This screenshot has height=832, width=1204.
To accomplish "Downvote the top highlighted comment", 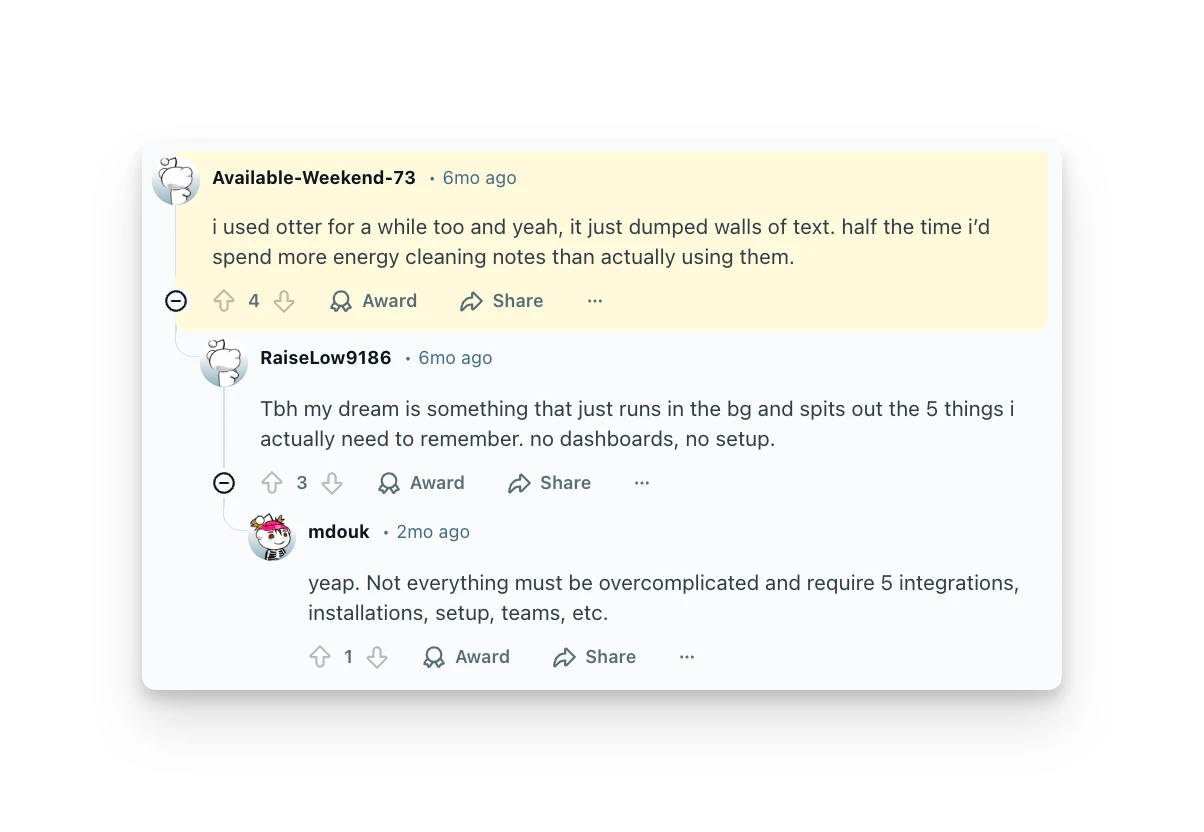I will 285,300.
